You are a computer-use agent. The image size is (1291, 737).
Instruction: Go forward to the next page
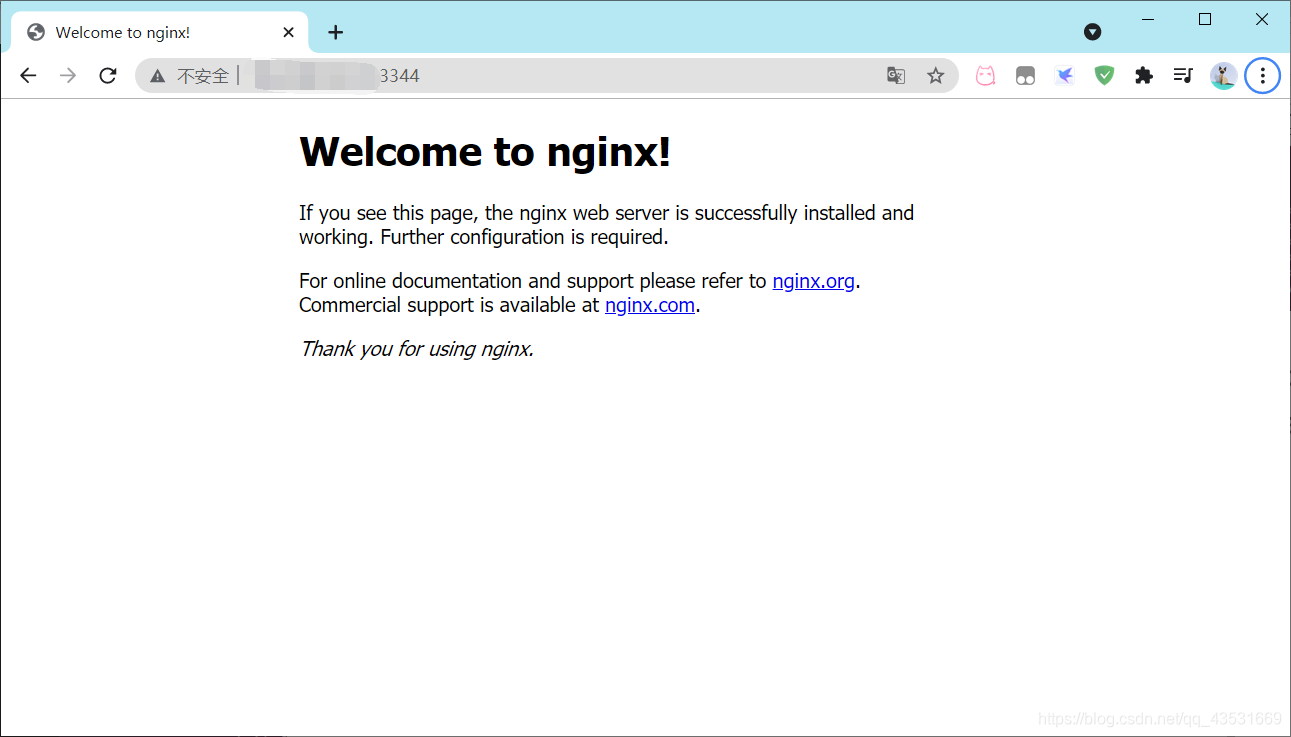[x=68, y=76]
